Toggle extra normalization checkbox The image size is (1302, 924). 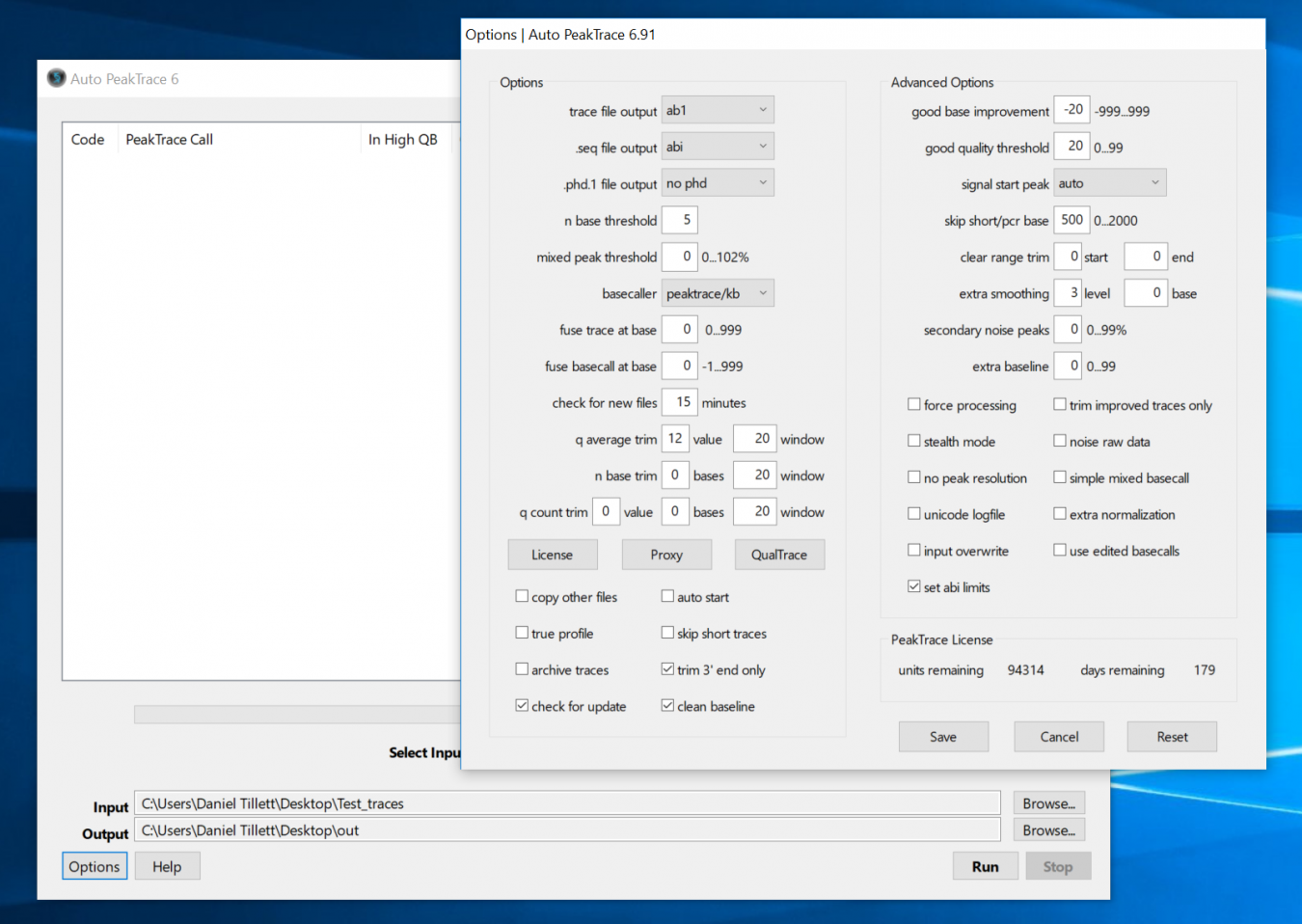tap(1060, 514)
